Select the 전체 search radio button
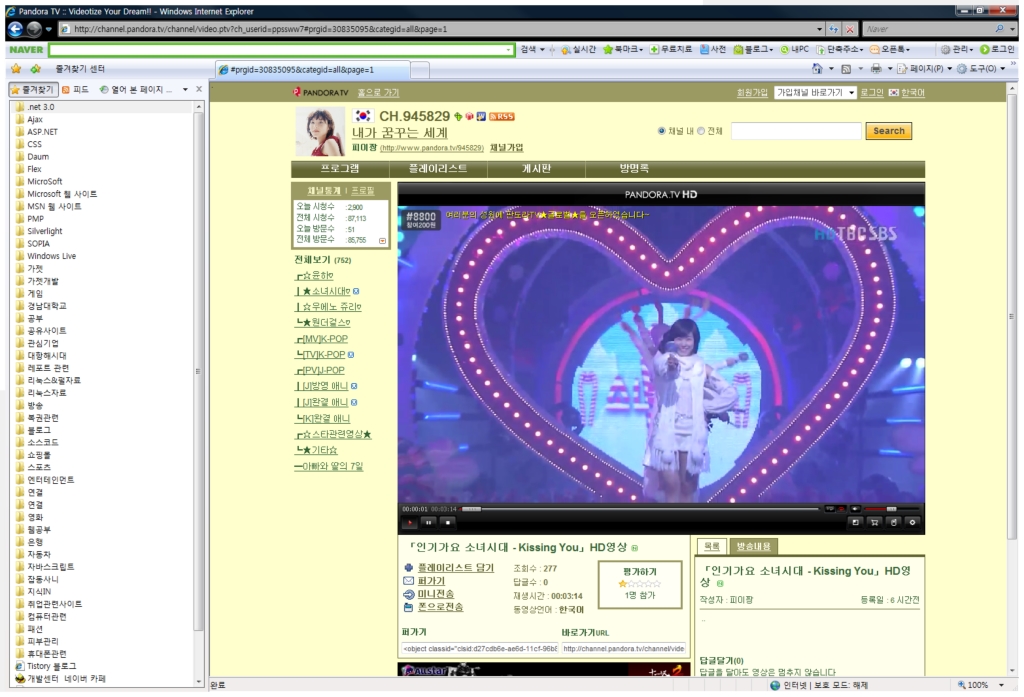 pos(701,131)
